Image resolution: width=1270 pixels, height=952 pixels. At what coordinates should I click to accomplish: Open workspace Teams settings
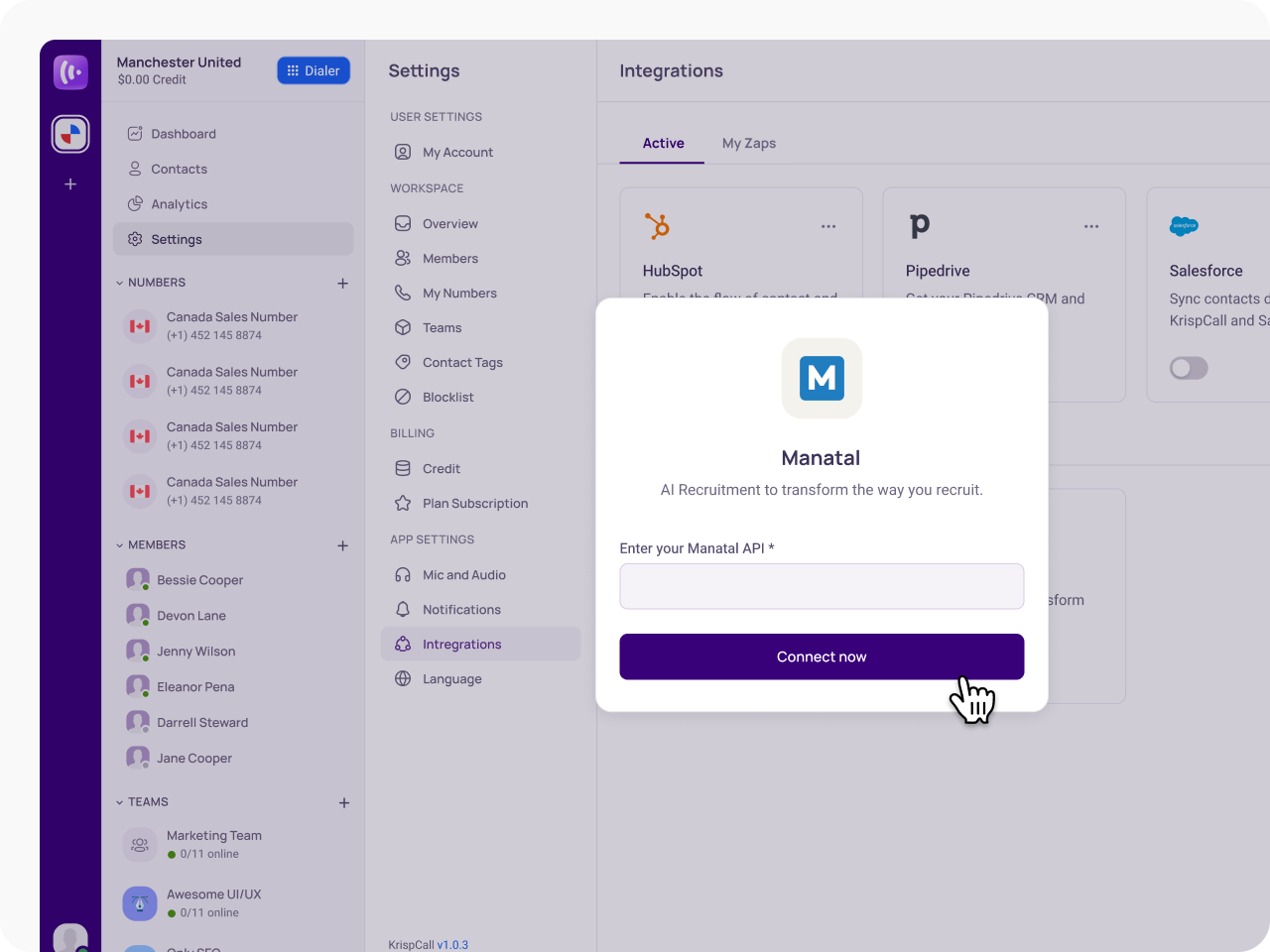(481, 328)
